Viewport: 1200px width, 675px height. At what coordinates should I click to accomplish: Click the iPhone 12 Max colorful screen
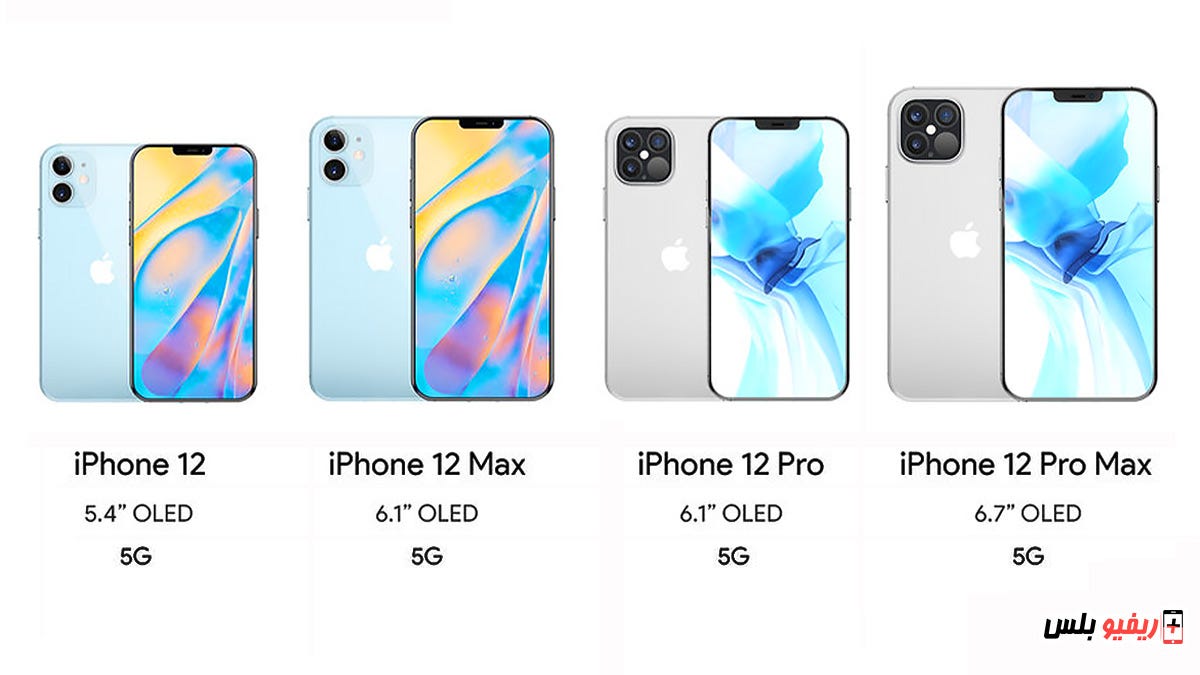click(482, 259)
